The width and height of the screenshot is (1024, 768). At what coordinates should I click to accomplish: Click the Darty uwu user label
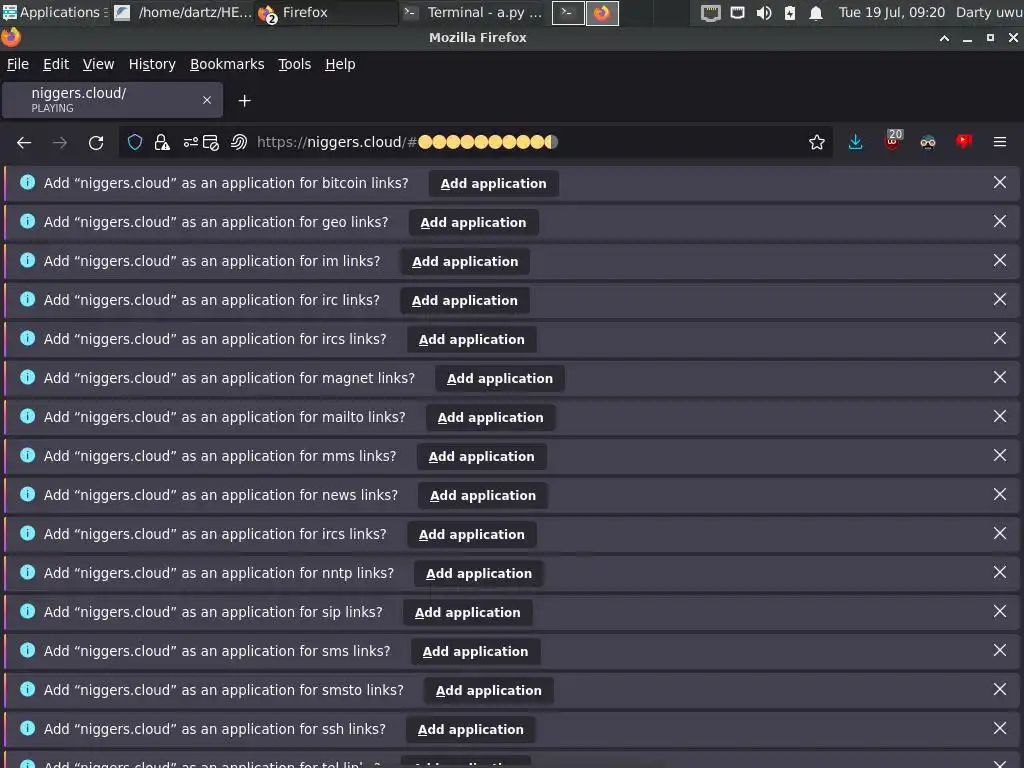point(989,12)
